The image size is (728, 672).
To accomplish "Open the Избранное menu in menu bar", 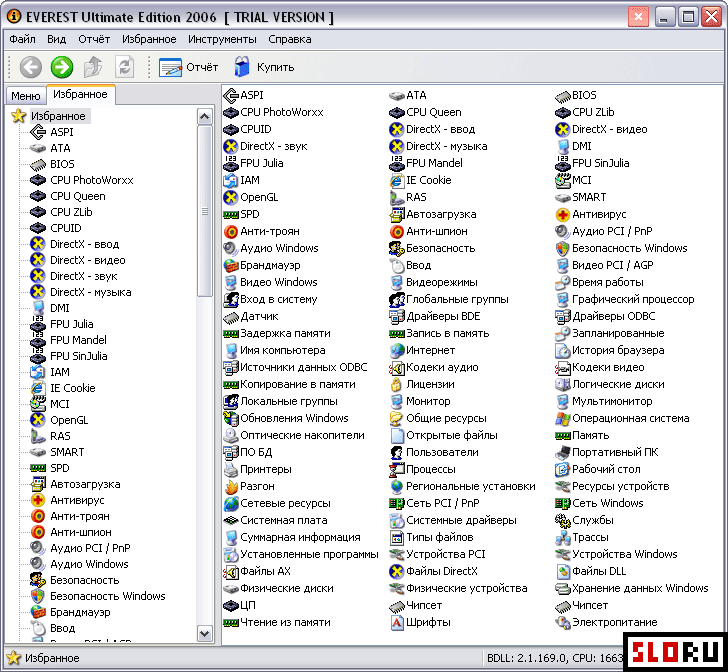I will (149, 39).
